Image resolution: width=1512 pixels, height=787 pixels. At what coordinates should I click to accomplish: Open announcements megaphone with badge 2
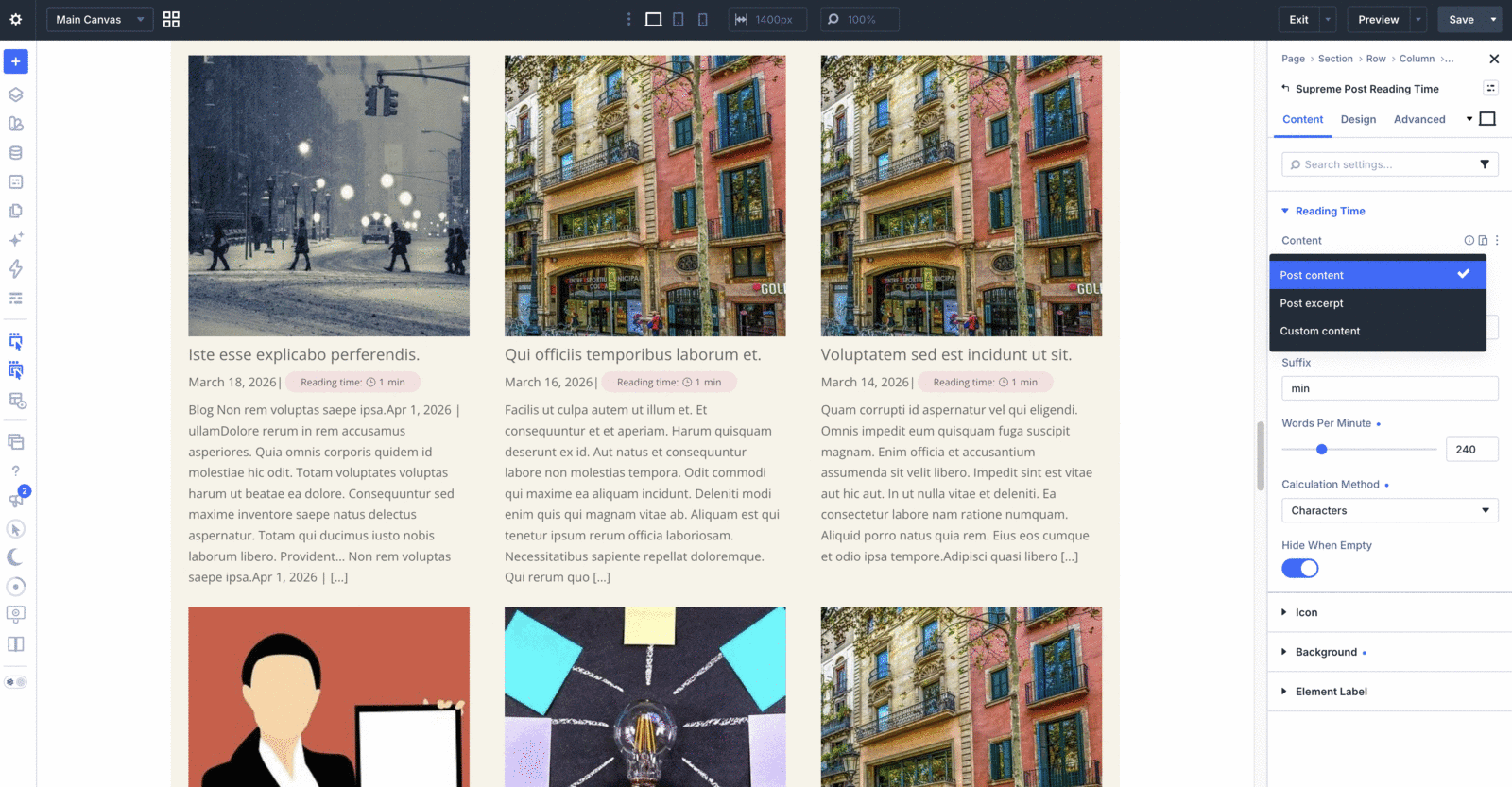click(x=16, y=499)
